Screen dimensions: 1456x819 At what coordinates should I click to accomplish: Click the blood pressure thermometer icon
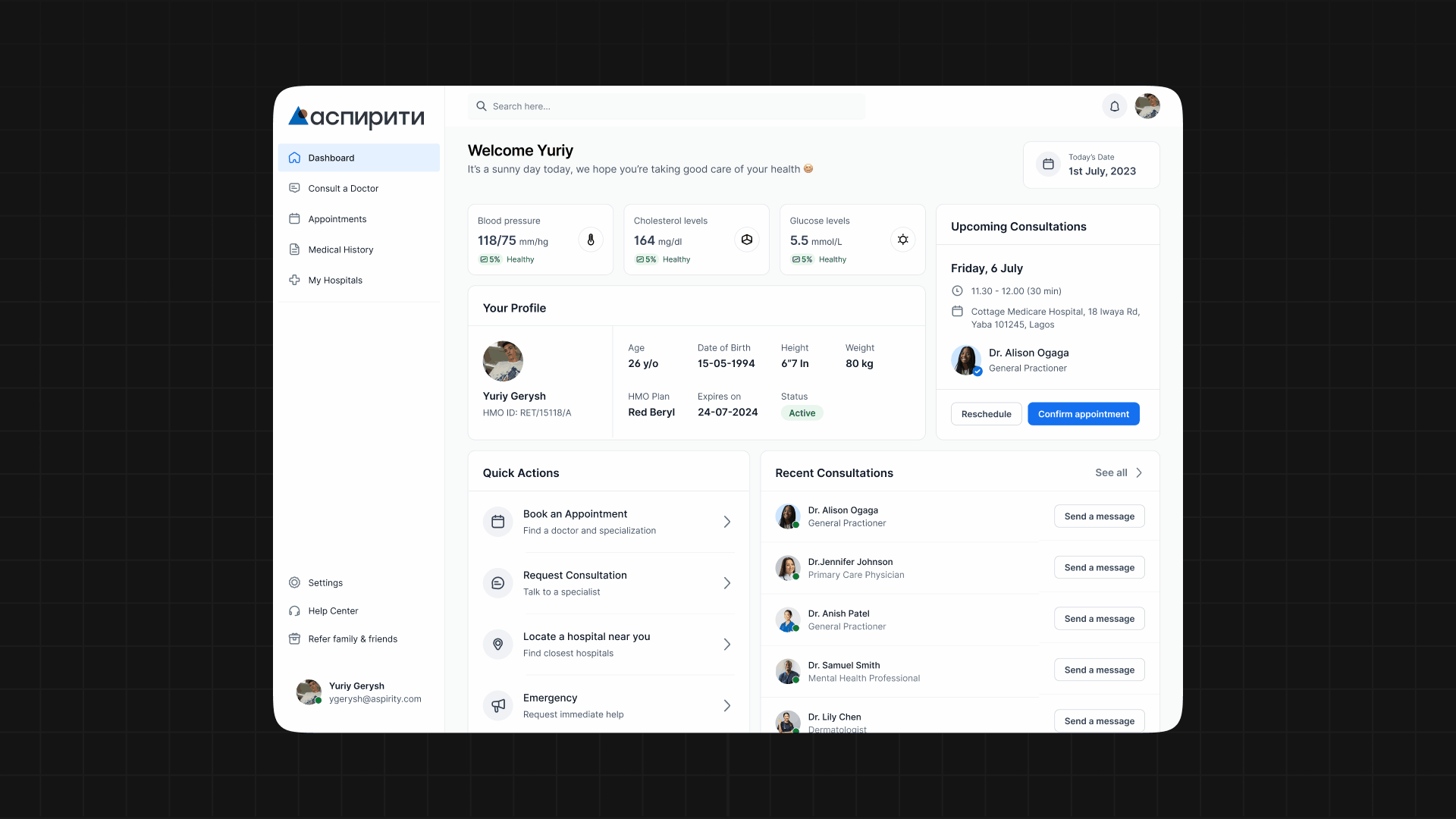click(x=591, y=240)
